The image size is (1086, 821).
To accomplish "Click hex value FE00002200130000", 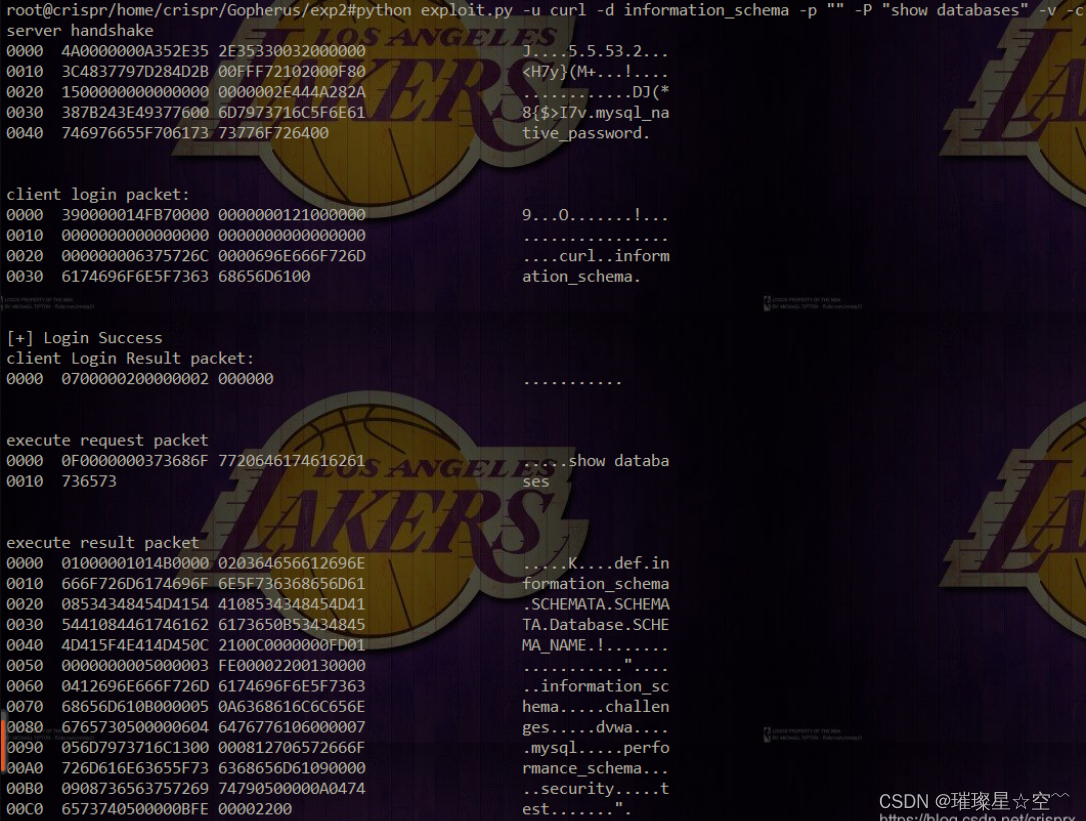I will coord(292,666).
